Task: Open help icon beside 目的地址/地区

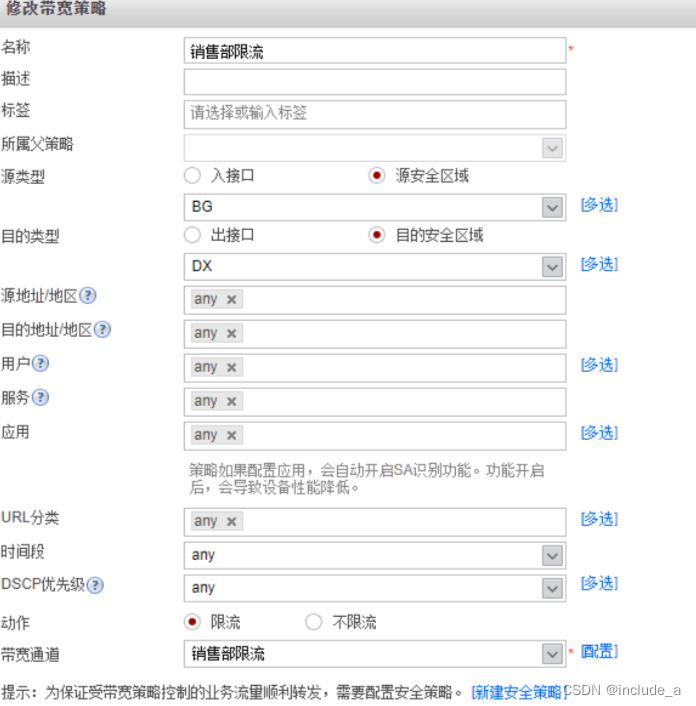Action: tap(103, 330)
